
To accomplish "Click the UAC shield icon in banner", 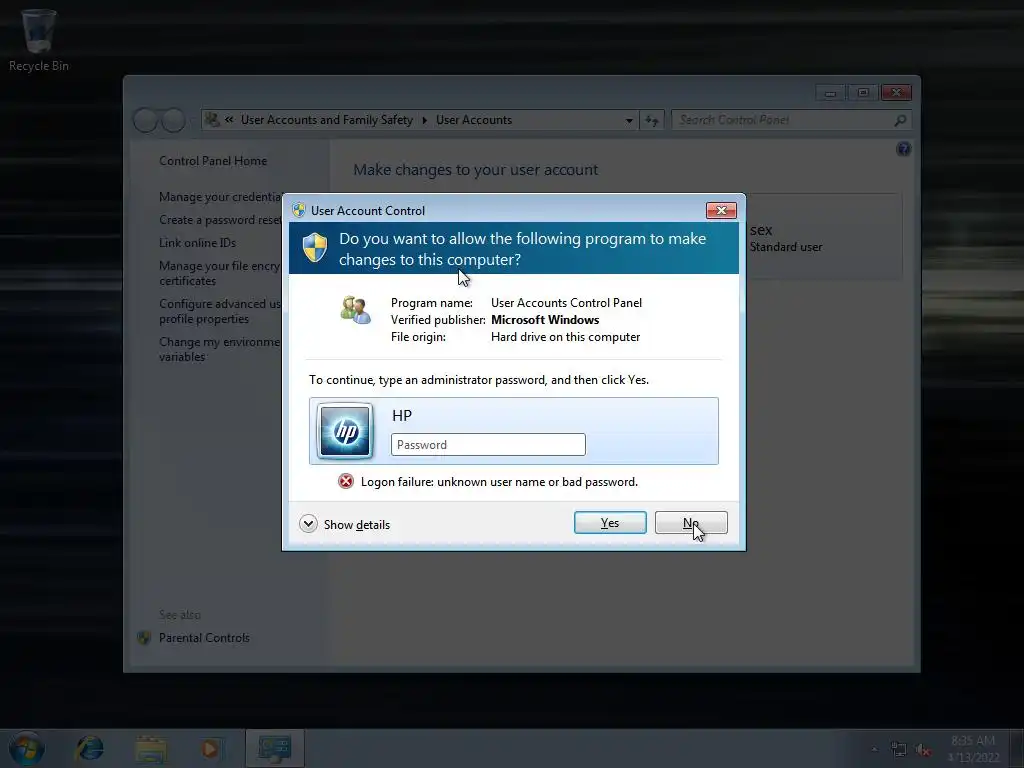I will (x=315, y=248).
